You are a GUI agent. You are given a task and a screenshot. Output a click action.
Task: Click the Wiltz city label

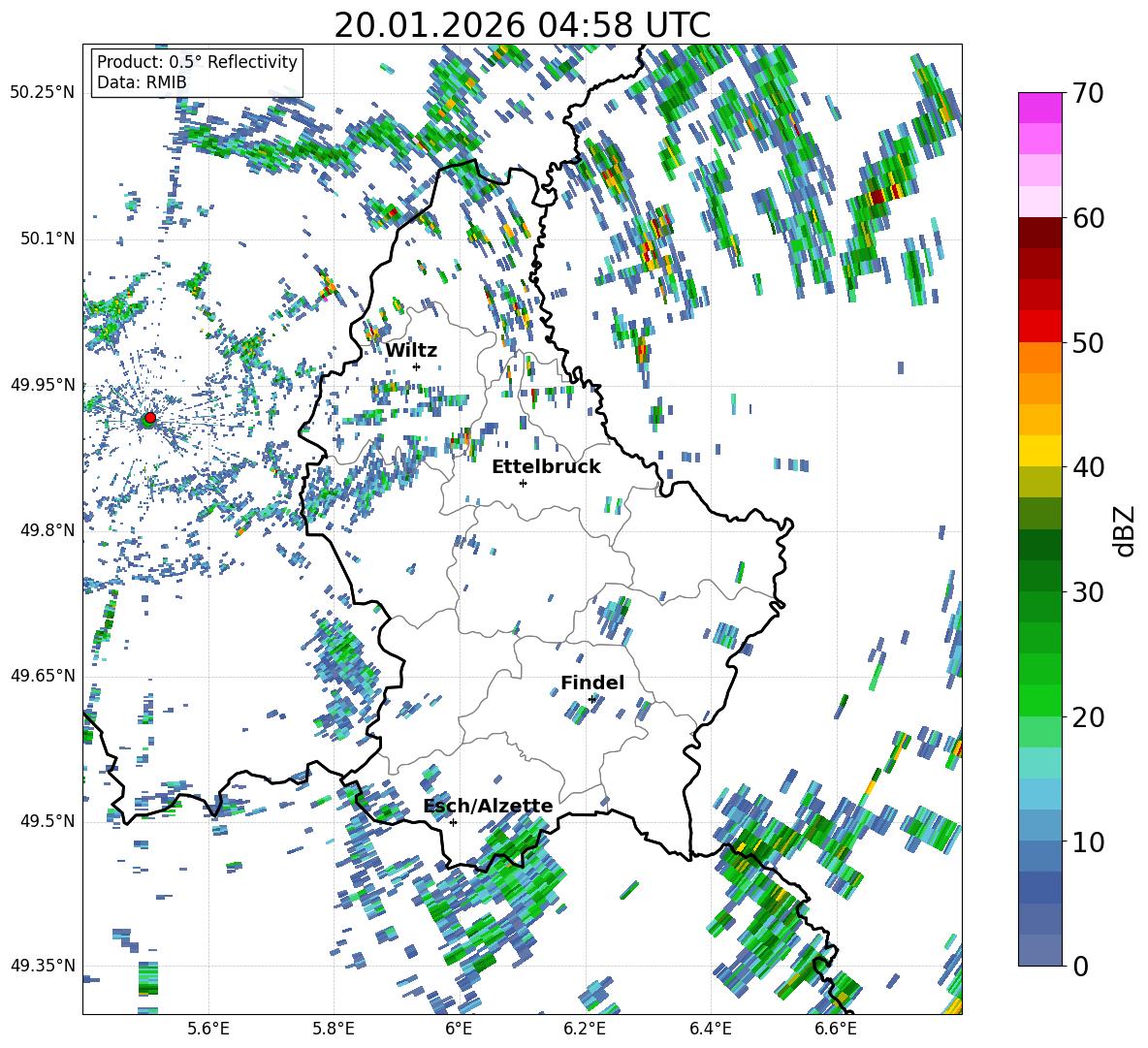pyautogui.click(x=411, y=351)
